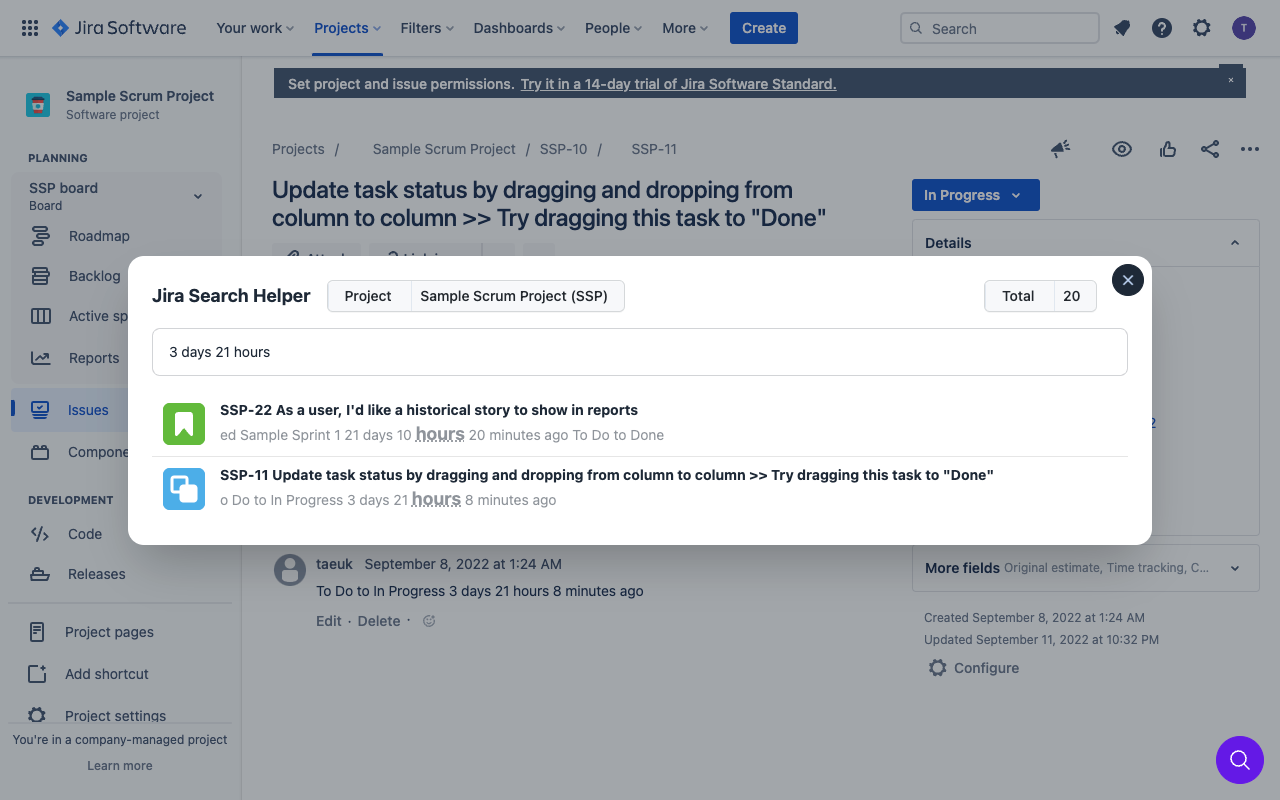Toggle watching this issue via eye icon

(1122, 149)
